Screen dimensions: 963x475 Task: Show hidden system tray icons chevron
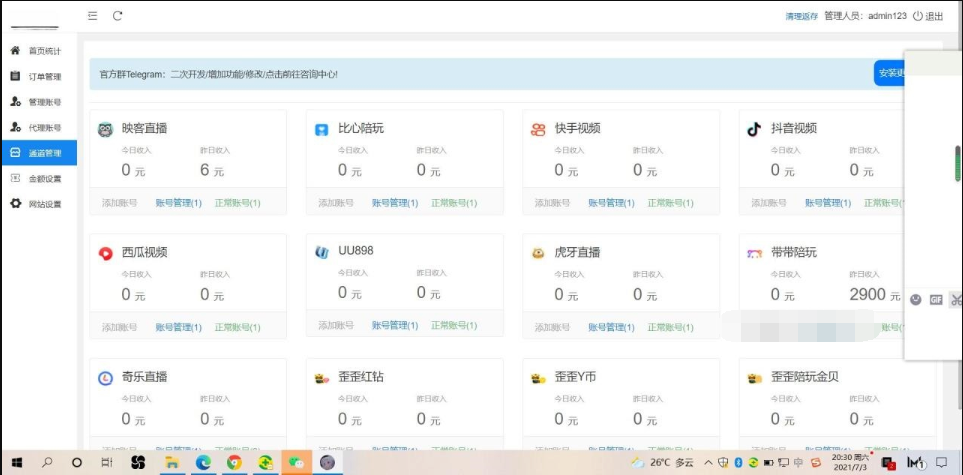[708, 463]
